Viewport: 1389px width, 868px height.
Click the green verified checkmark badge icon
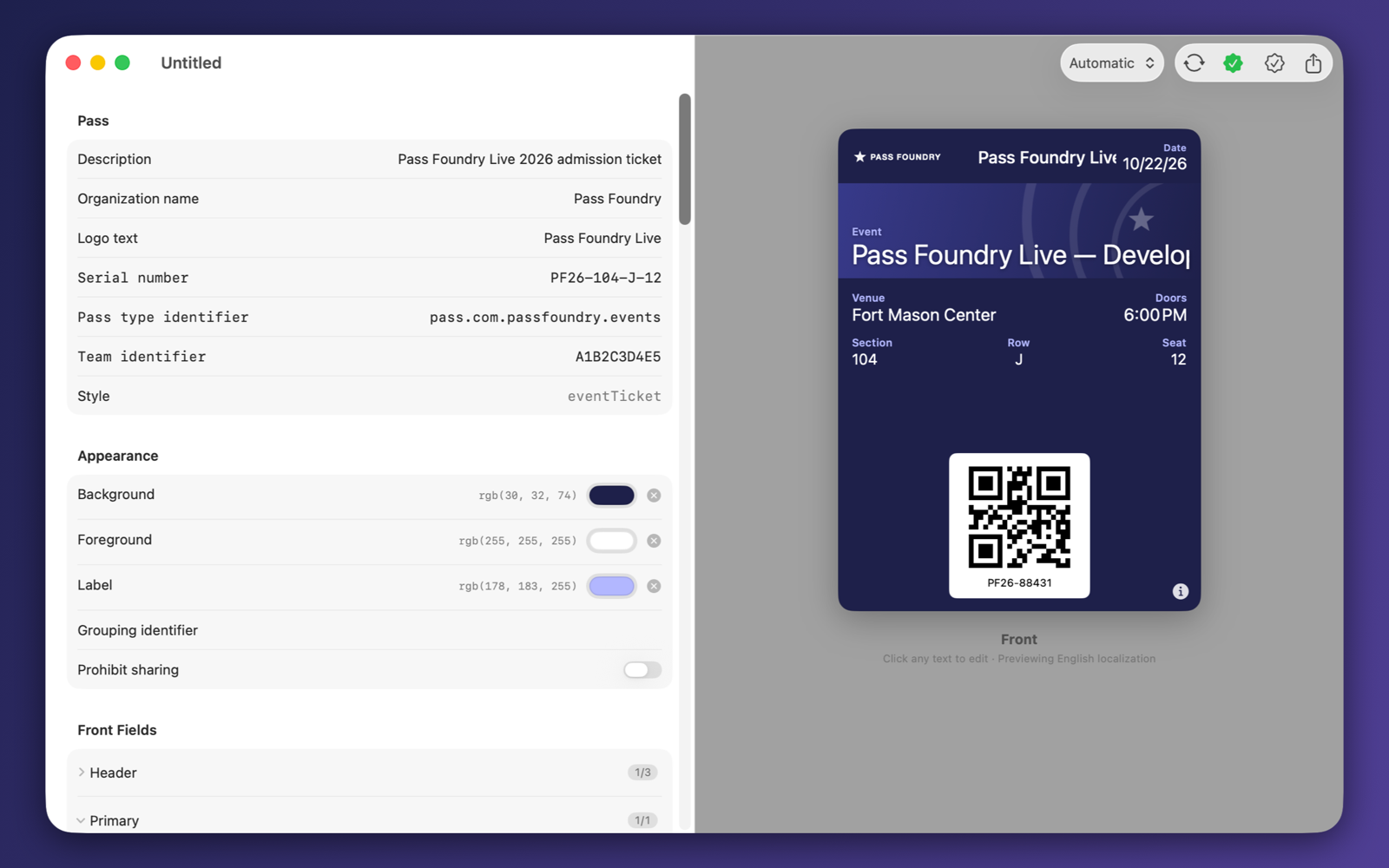[x=1233, y=62]
